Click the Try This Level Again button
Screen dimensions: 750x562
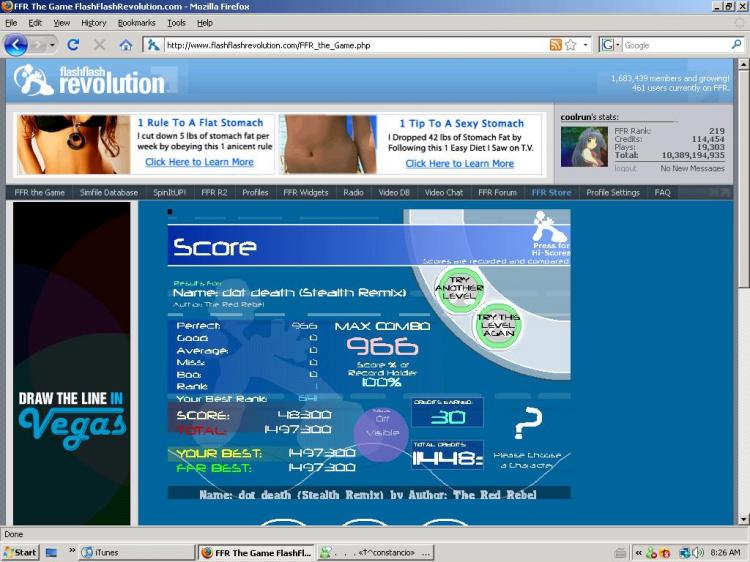pos(498,325)
